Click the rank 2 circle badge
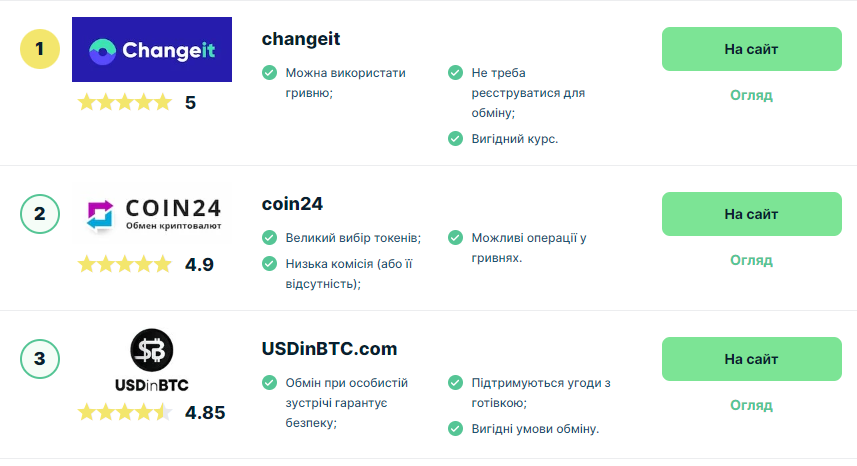The image size is (857, 466). pos(40,213)
